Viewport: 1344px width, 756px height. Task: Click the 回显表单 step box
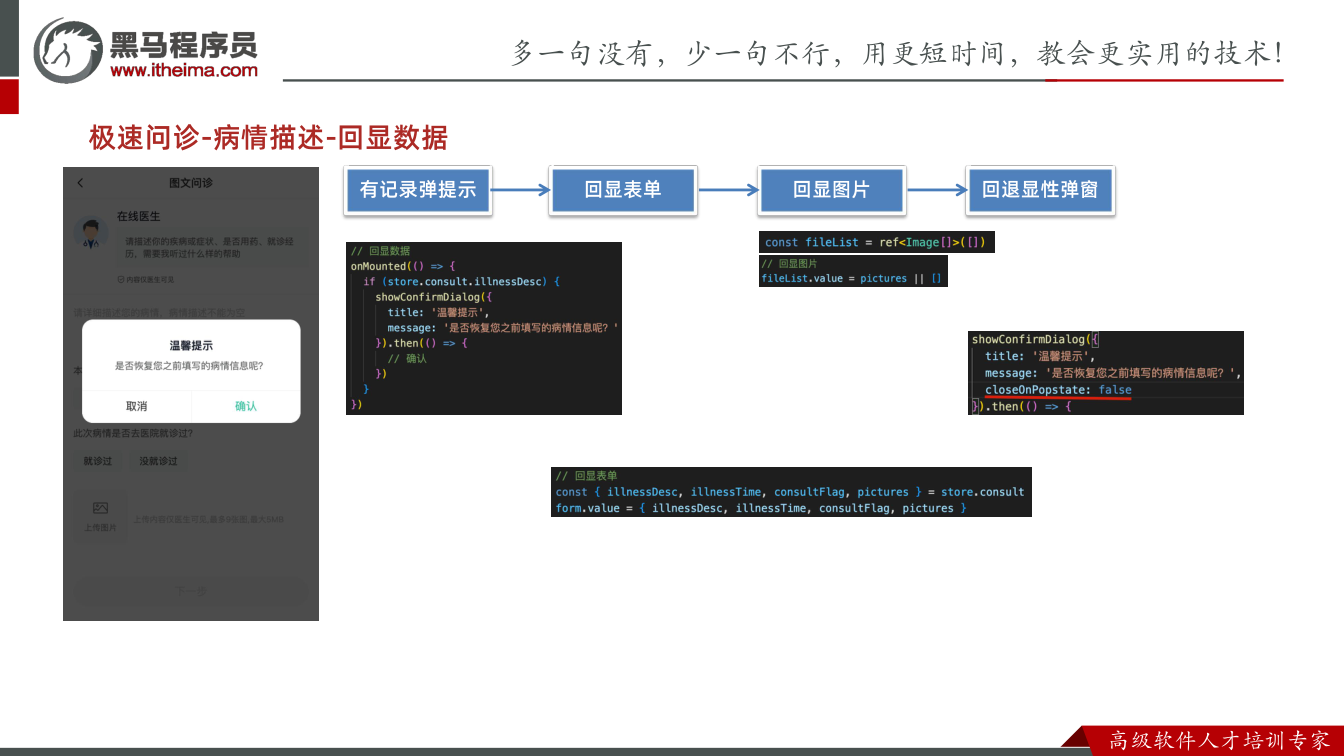(623, 189)
